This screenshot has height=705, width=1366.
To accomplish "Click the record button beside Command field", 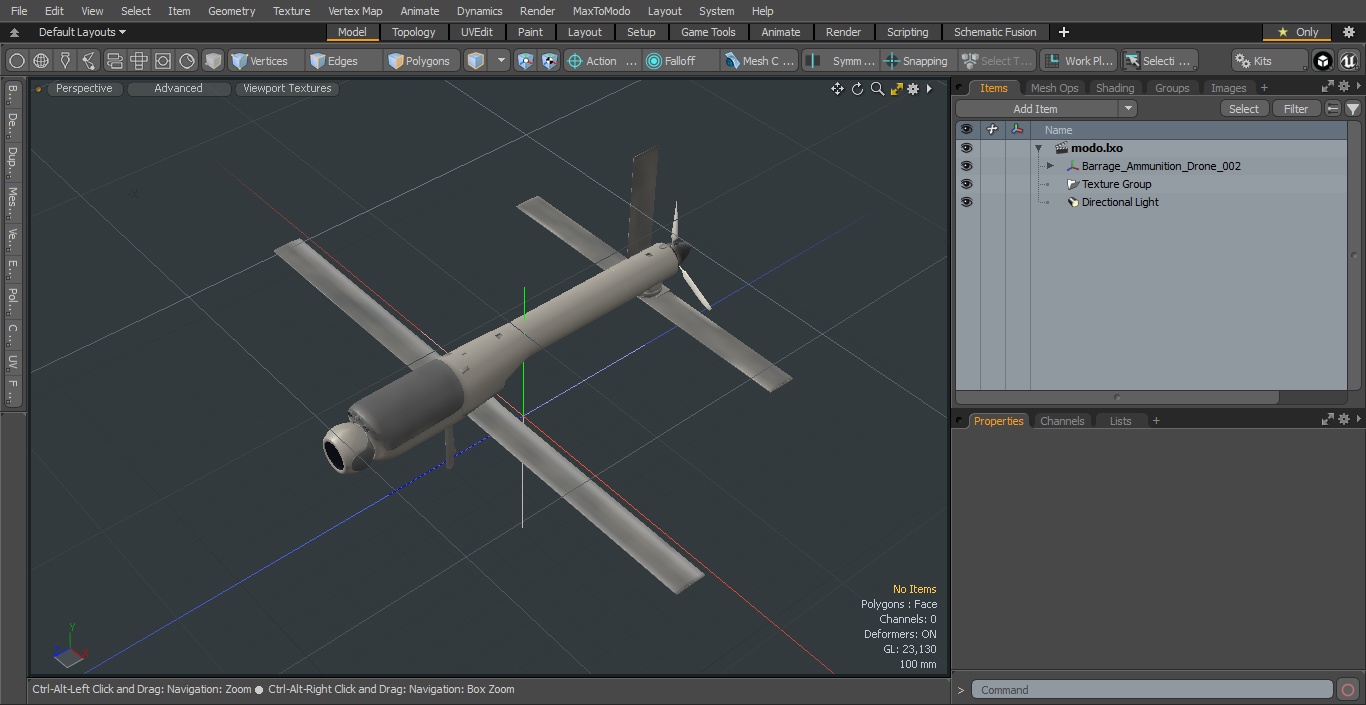I will [1348, 690].
